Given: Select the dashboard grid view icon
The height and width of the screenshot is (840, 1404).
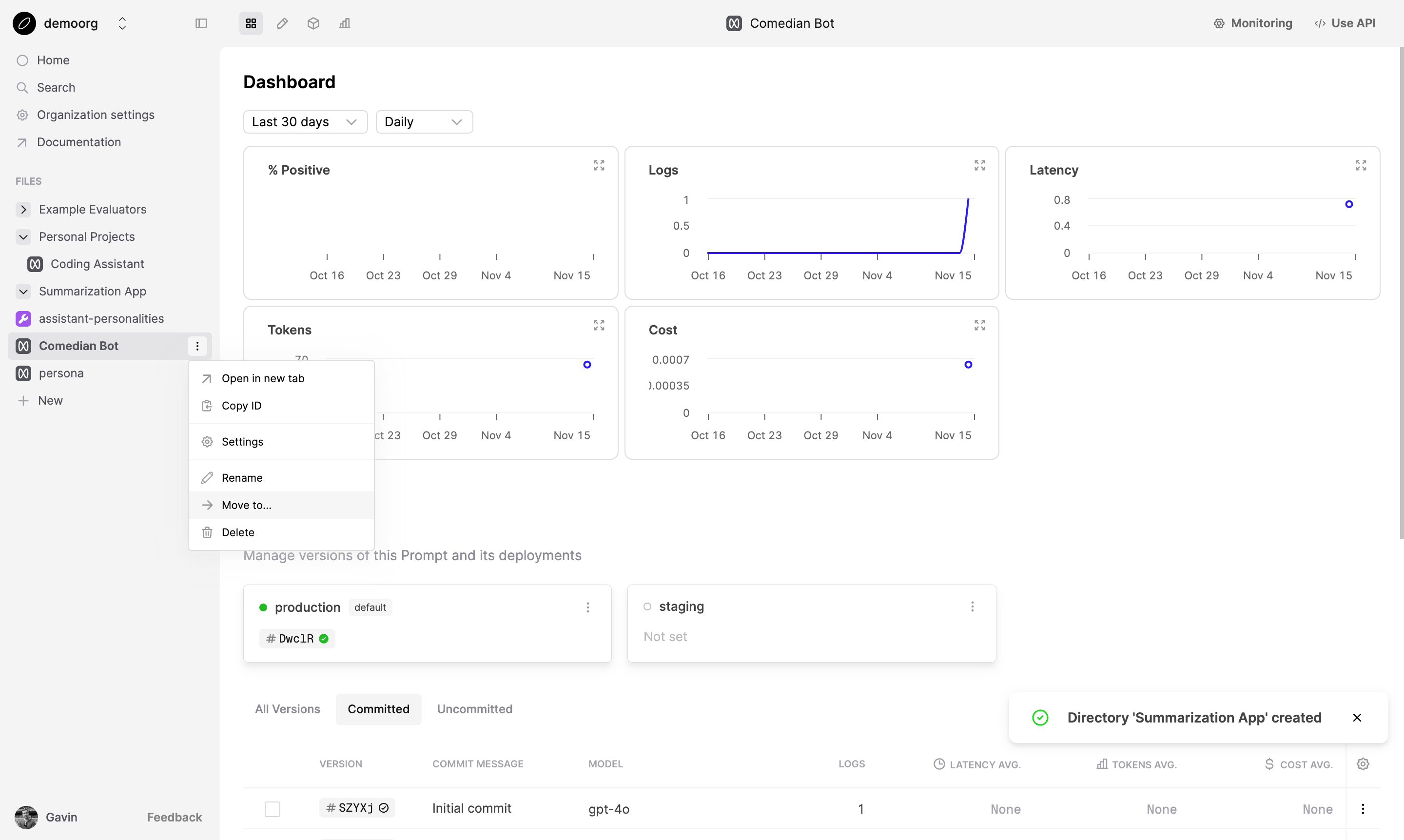Looking at the screenshot, I should (251, 23).
